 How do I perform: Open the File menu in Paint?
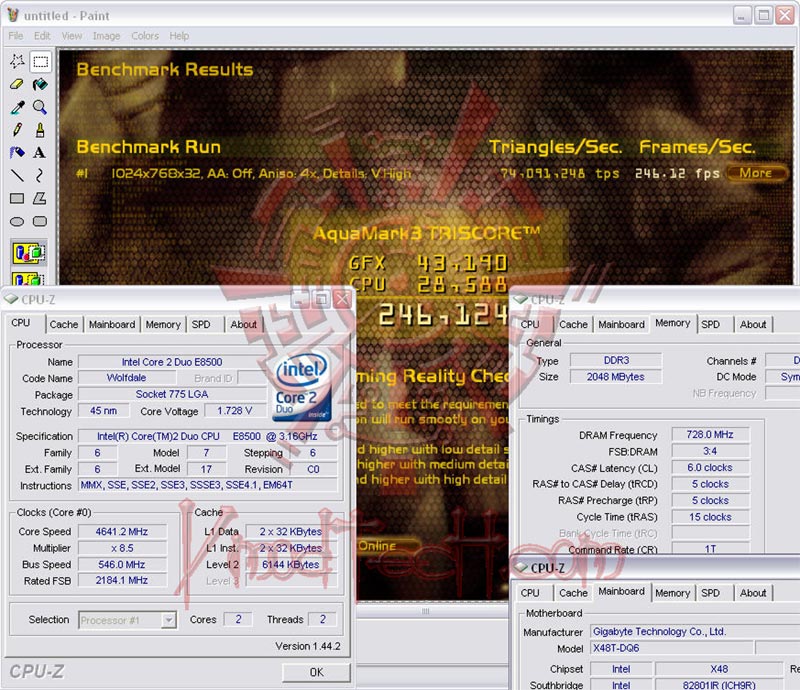pyautogui.click(x=16, y=36)
